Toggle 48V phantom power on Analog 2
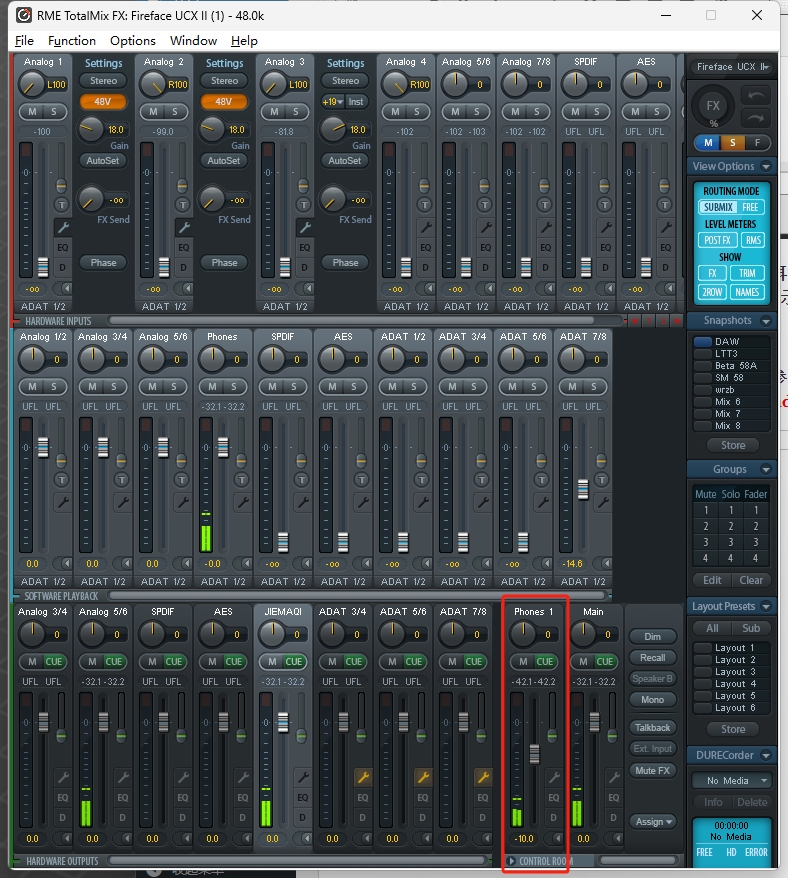The width and height of the screenshot is (788, 878). pos(224,101)
